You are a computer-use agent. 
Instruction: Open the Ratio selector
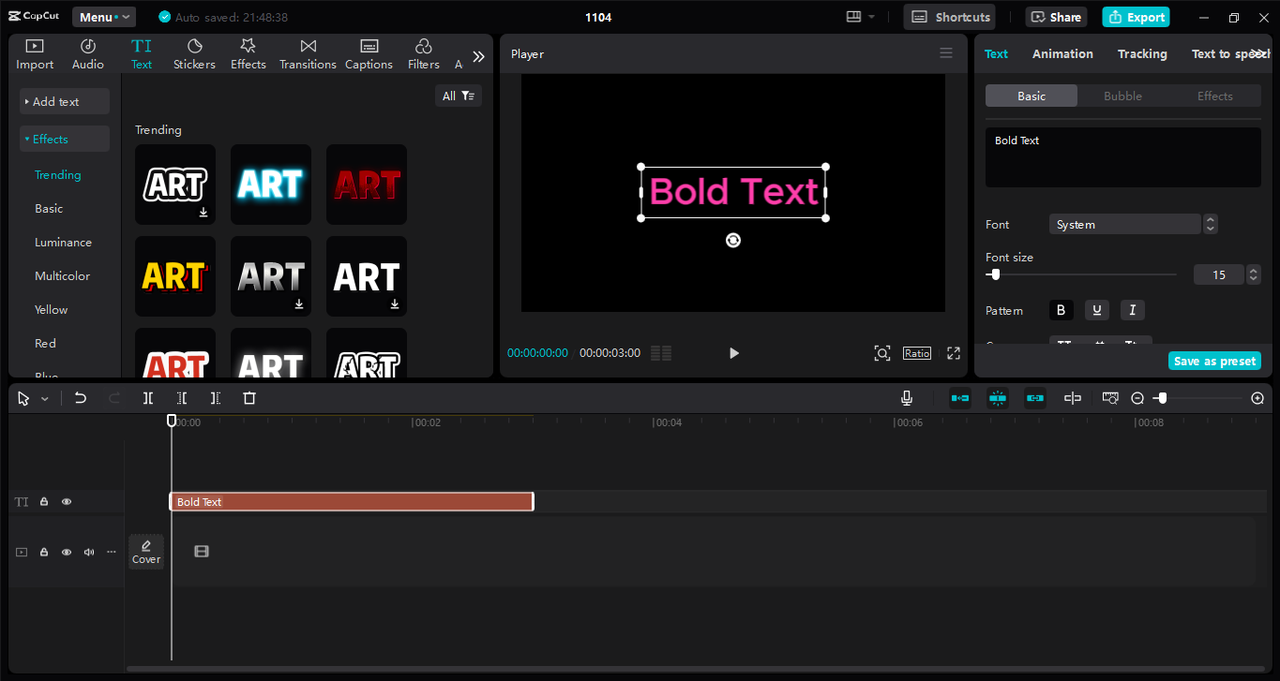[917, 353]
